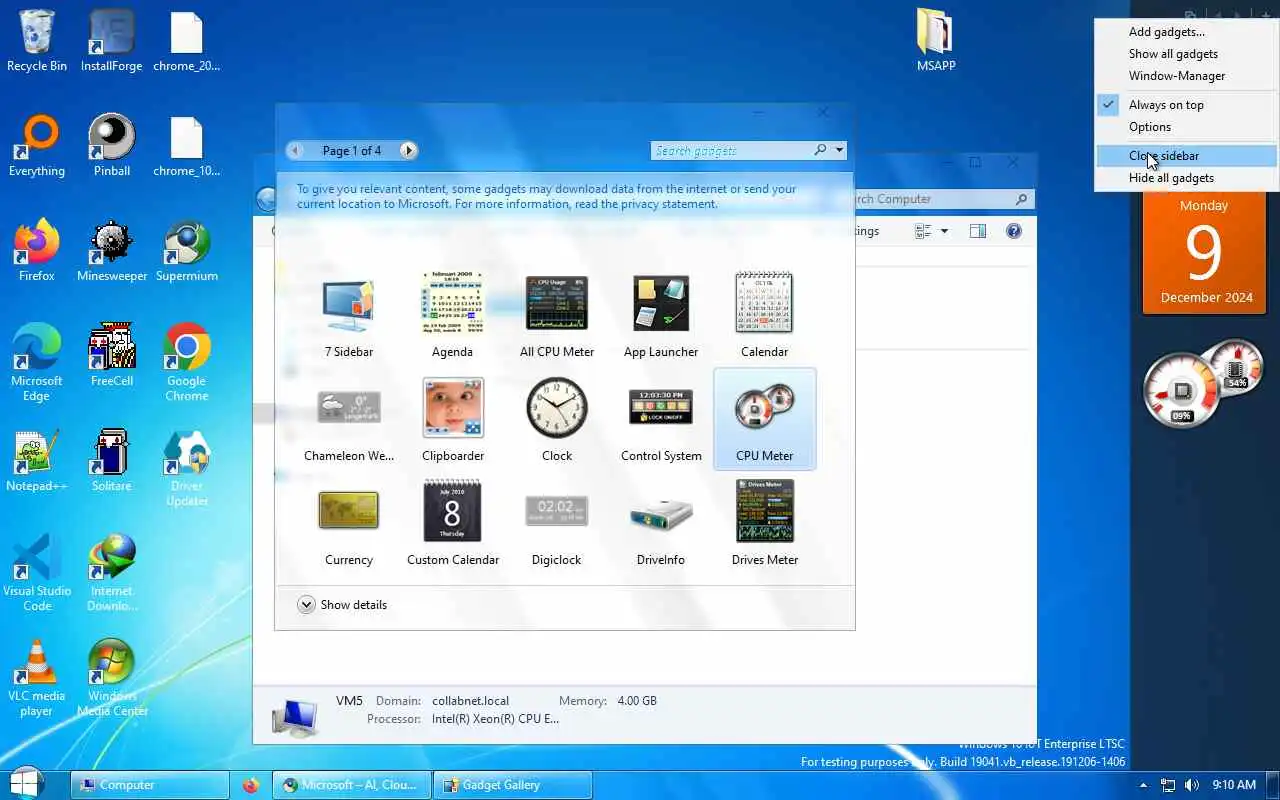Open Internet Download Manager shortcut
Viewport: 1280px width, 800px height.
112,573
